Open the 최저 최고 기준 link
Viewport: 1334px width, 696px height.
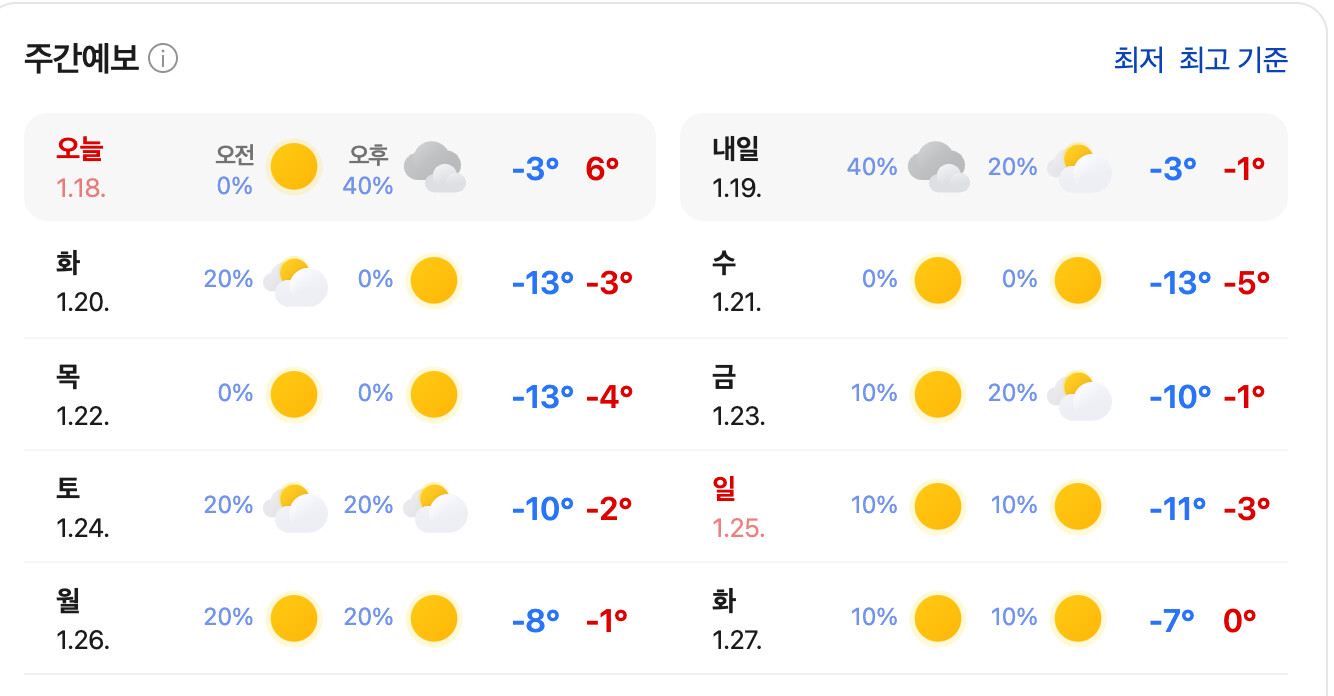1201,60
